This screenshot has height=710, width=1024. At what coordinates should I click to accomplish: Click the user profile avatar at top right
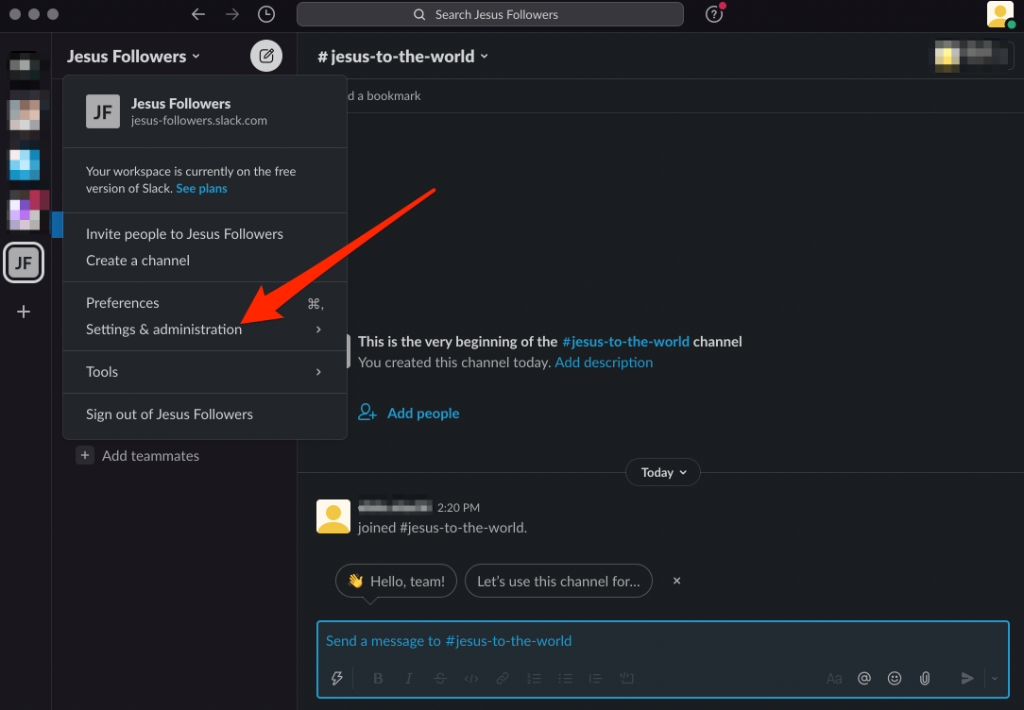(1000, 14)
